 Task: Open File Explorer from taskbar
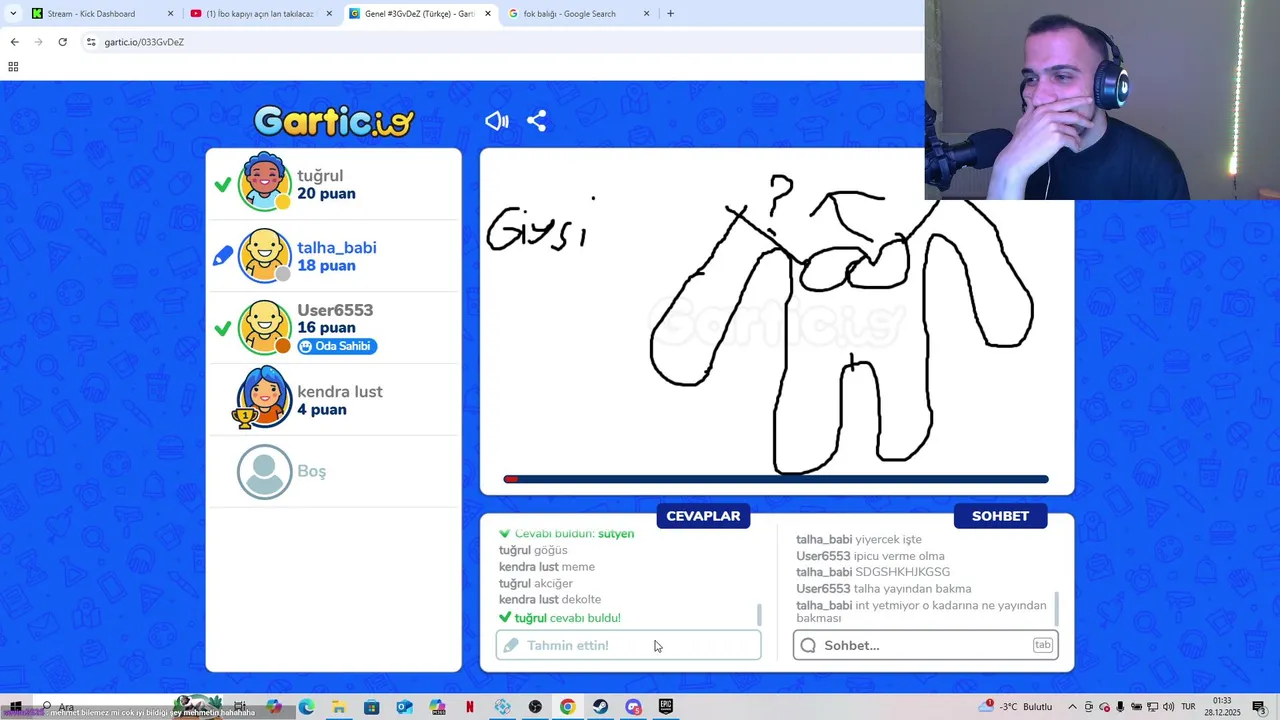[x=339, y=707]
